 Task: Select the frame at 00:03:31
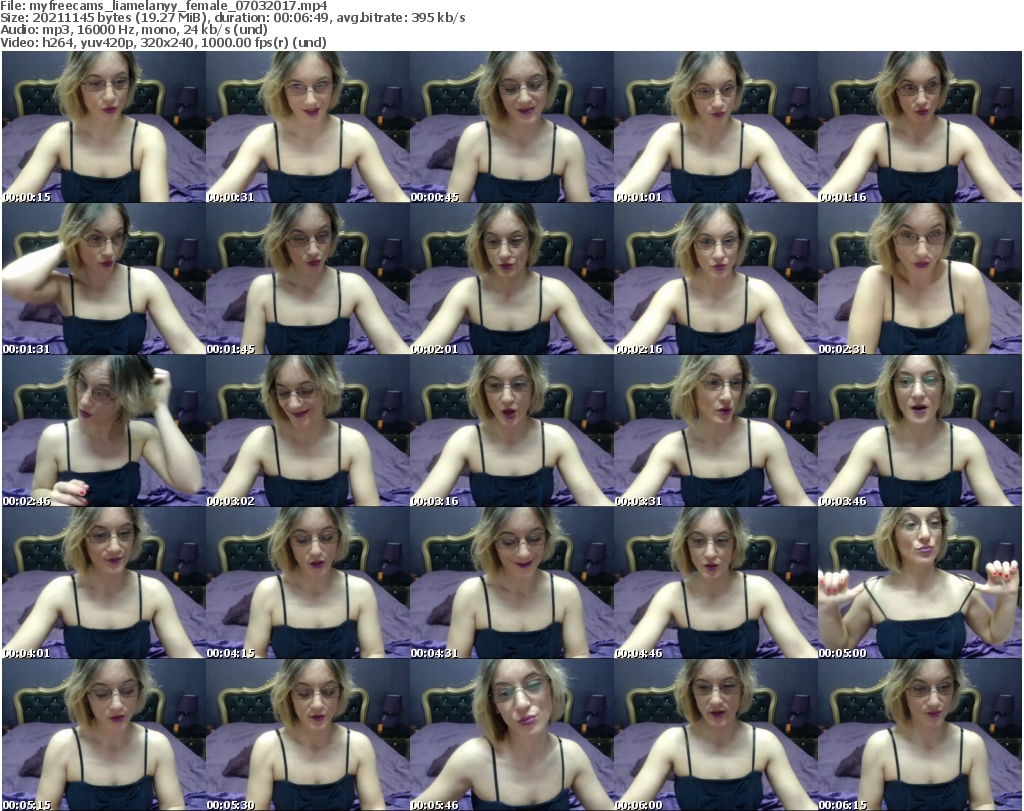(x=716, y=431)
